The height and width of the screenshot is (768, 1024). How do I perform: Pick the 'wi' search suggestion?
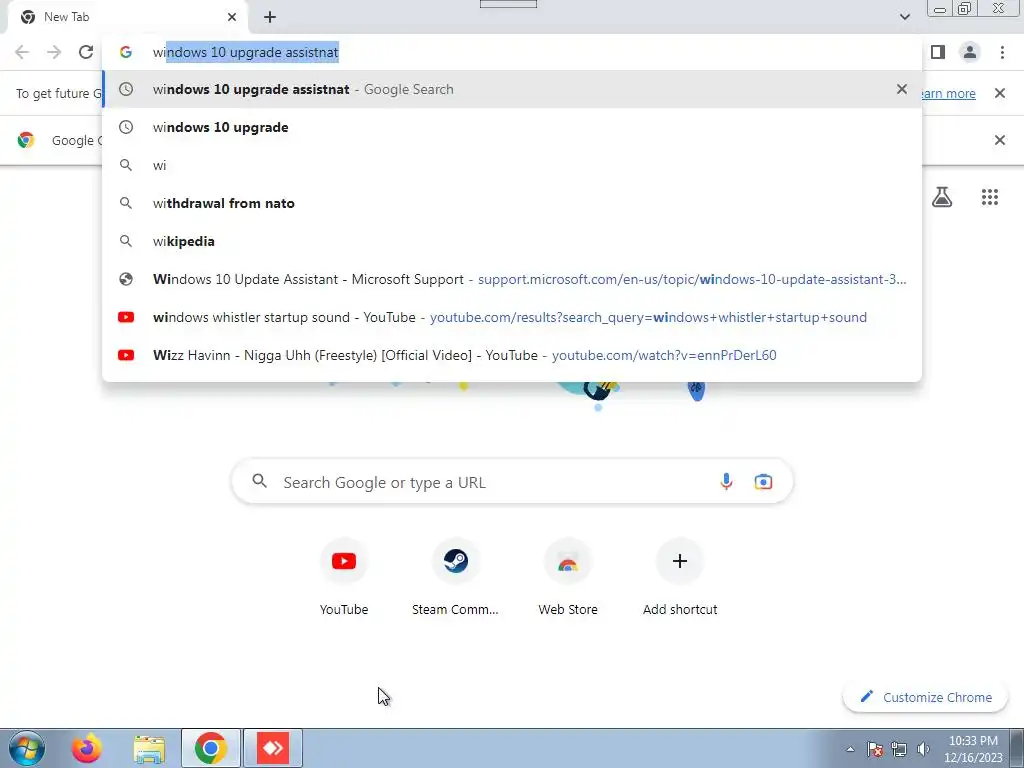point(512,165)
